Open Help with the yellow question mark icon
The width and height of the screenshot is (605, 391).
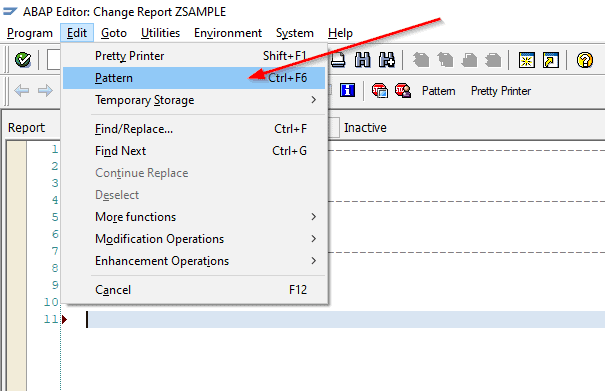(585, 60)
